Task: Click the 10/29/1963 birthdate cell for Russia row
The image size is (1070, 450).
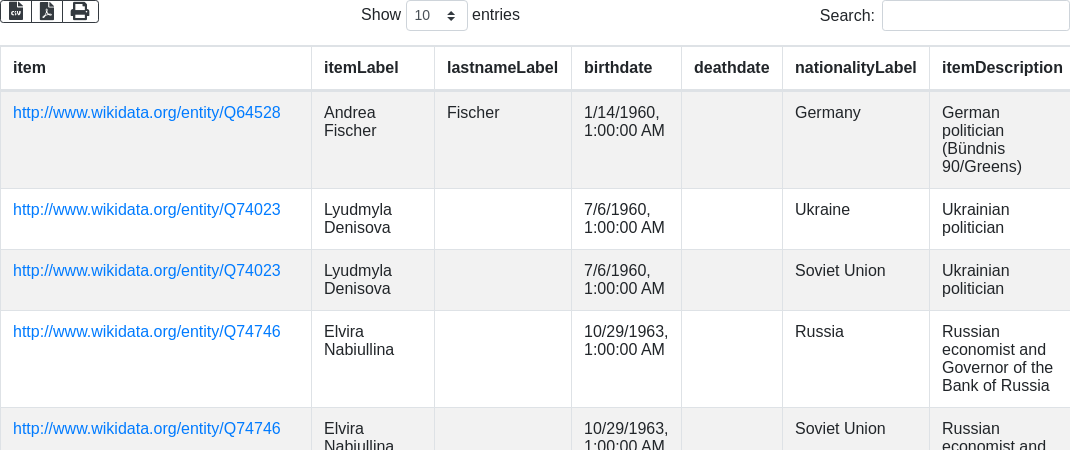Action: (625, 340)
